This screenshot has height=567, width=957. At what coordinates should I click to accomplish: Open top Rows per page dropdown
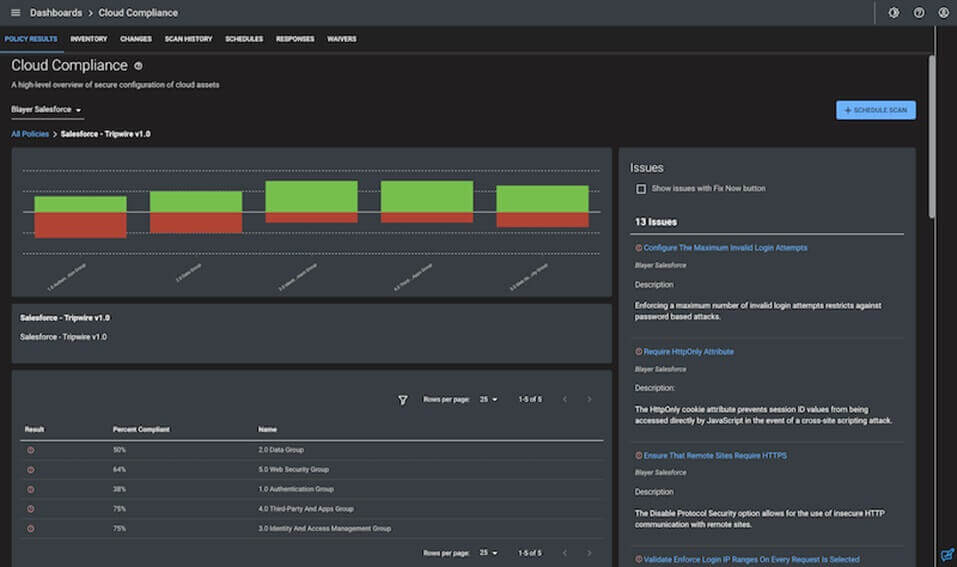coord(488,400)
